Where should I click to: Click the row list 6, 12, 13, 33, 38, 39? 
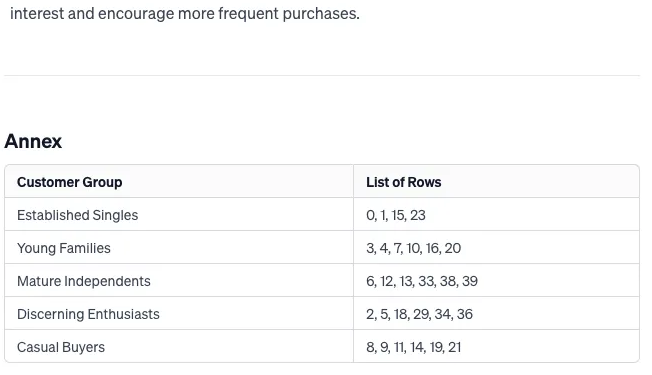click(x=422, y=281)
